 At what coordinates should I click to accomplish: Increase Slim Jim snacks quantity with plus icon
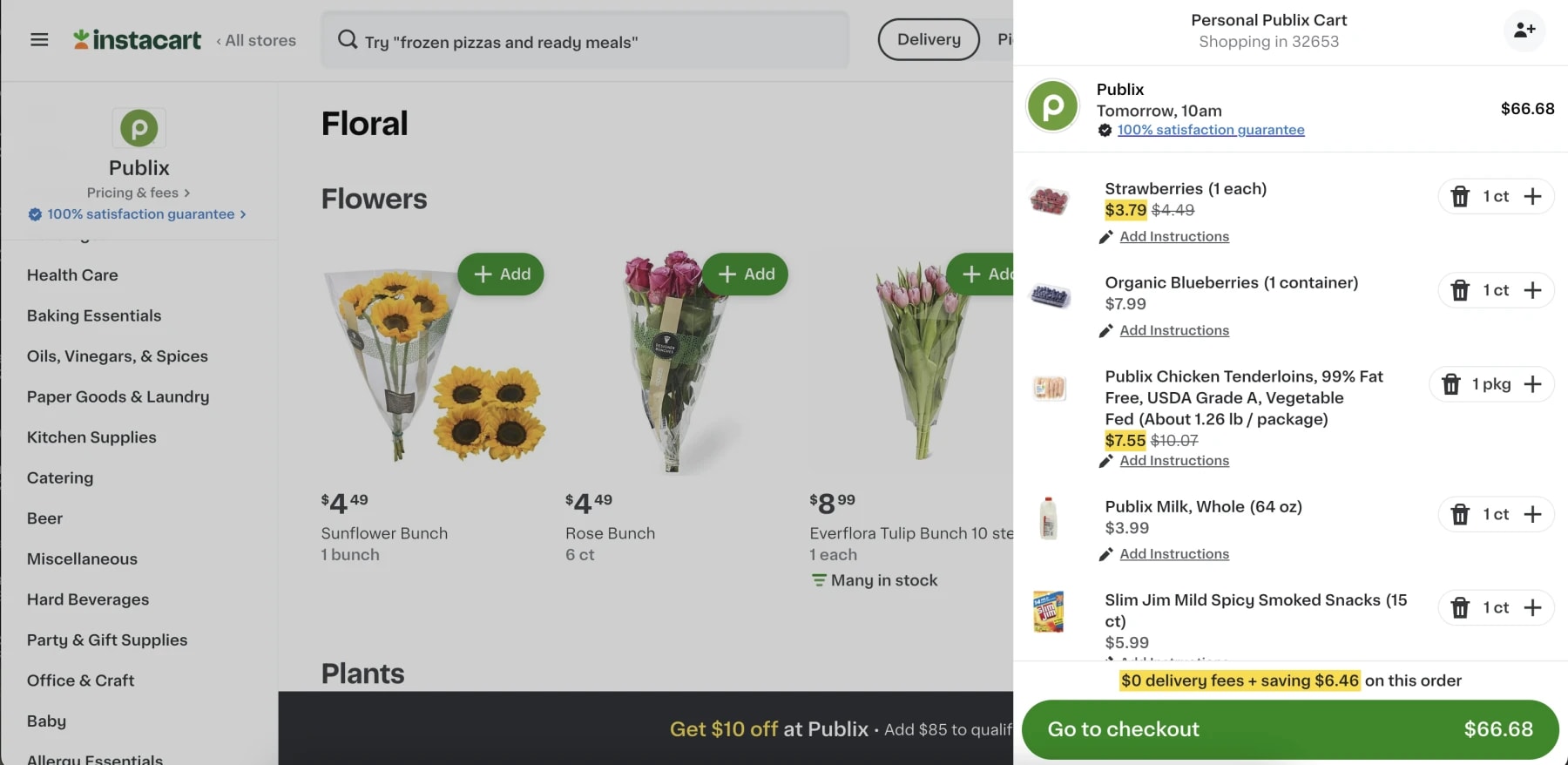(x=1533, y=607)
